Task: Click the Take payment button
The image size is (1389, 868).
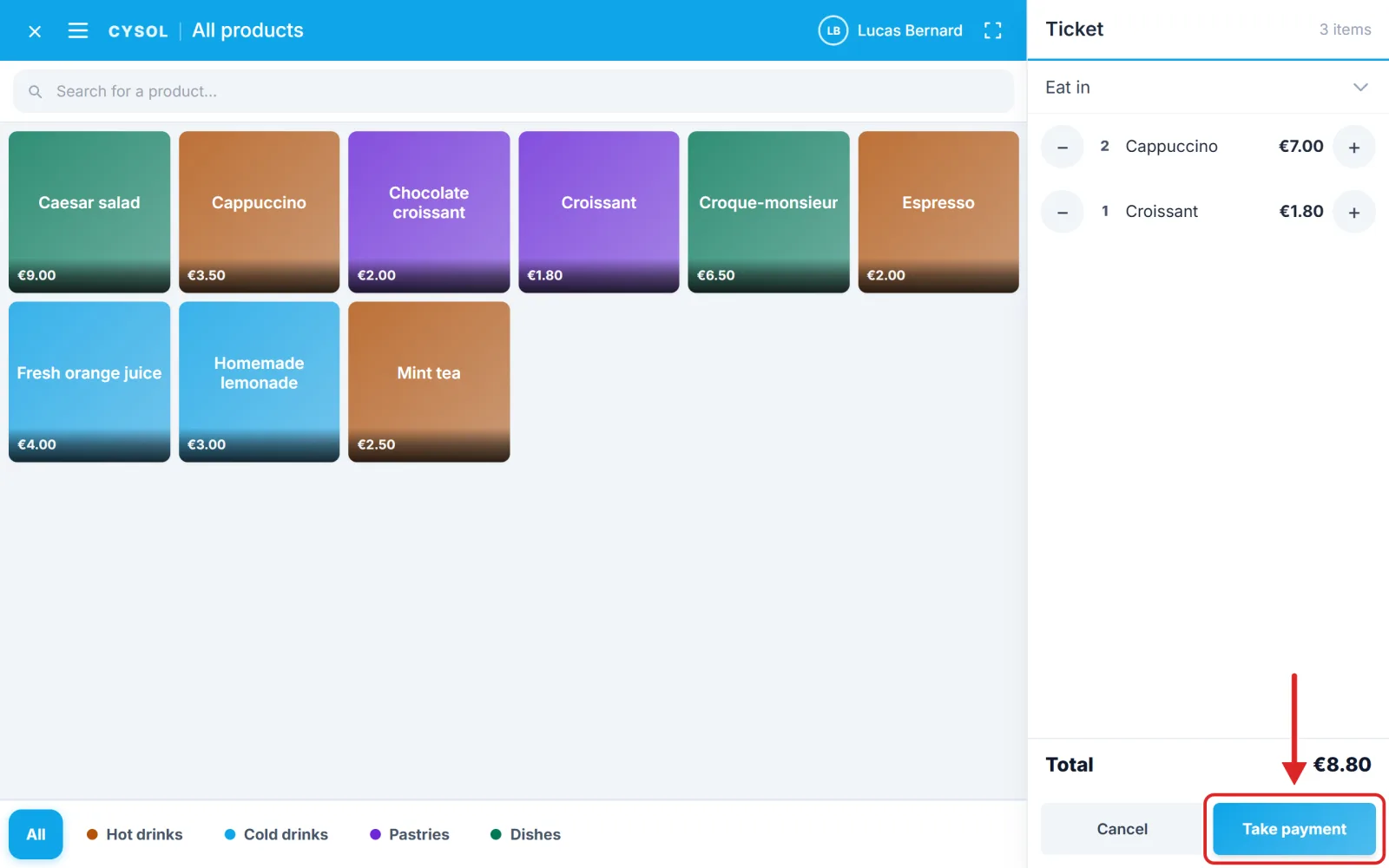Action: pos(1294,829)
